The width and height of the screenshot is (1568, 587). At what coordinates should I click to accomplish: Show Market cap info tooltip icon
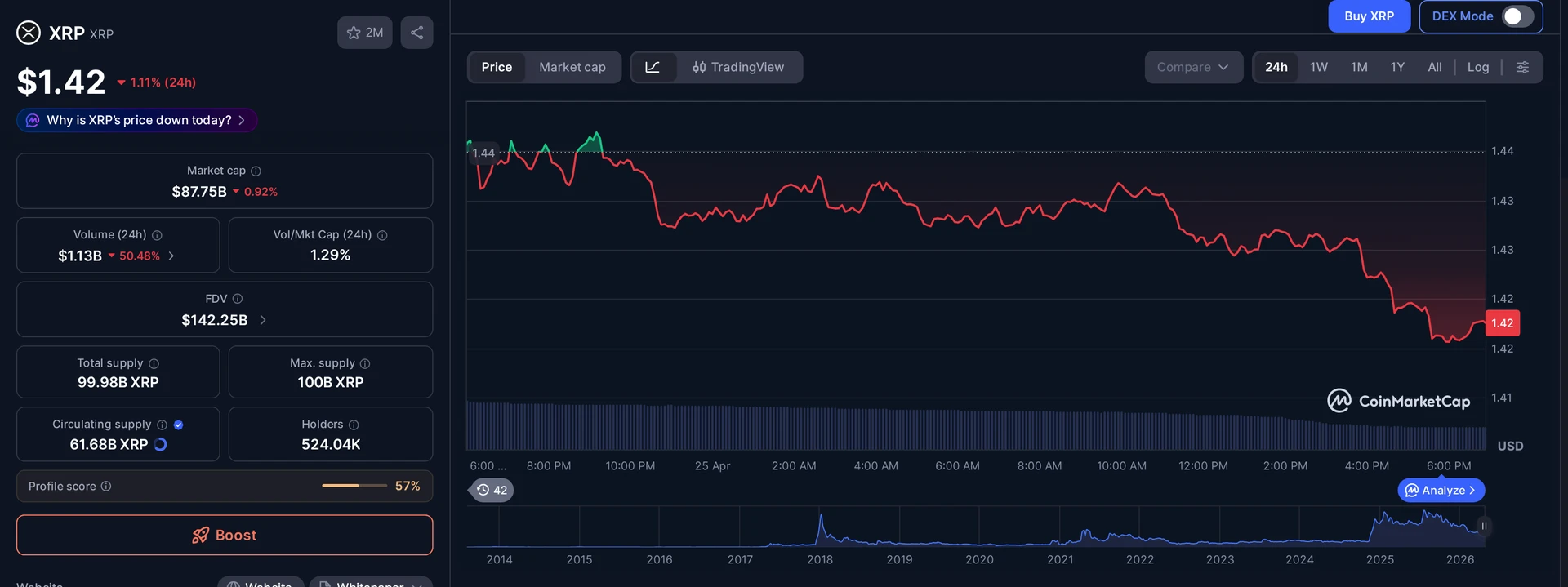(x=256, y=171)
